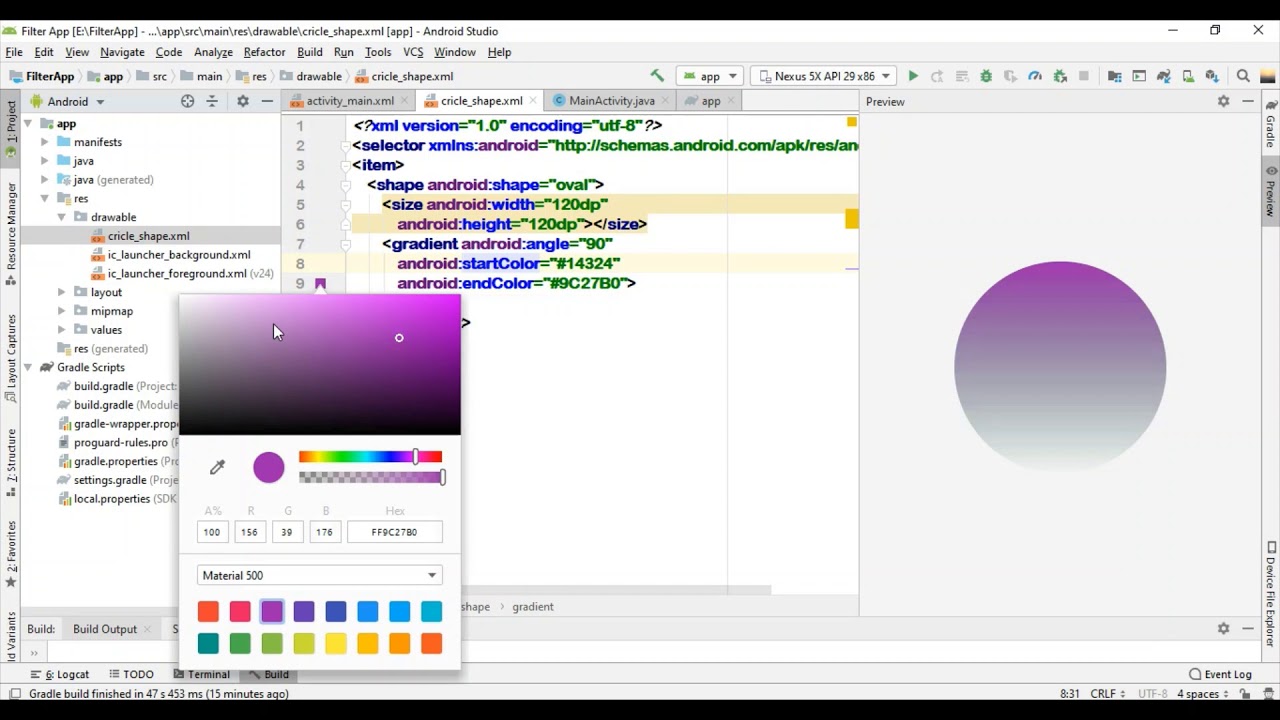
Task: Click Attach debugger to process icon
Action: coord(1060,76)
